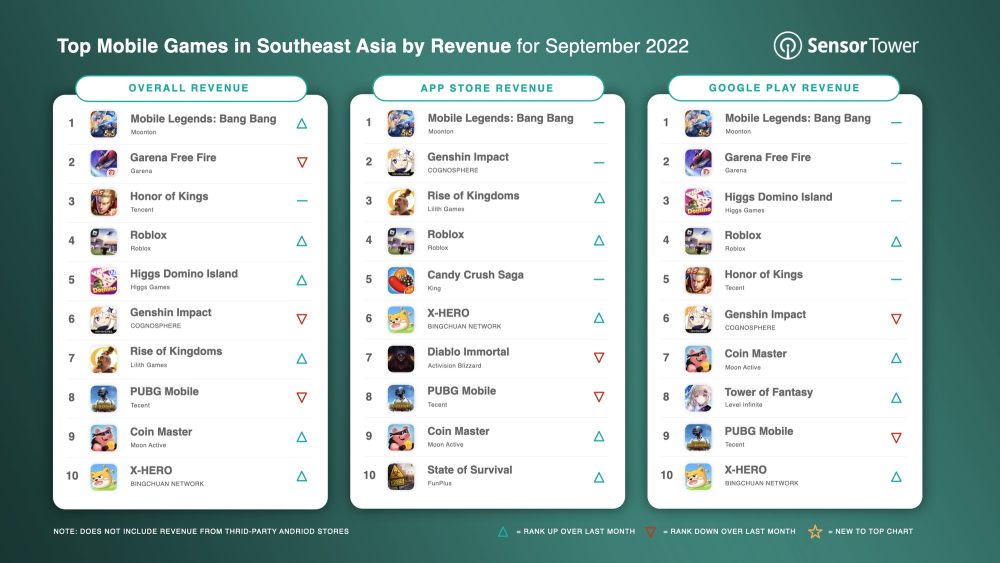Click the Sensor Tower logo icon
Image resolution: width=1000 pixels, height=563 pixels.
pyautogui.click(x=787, y=46)
